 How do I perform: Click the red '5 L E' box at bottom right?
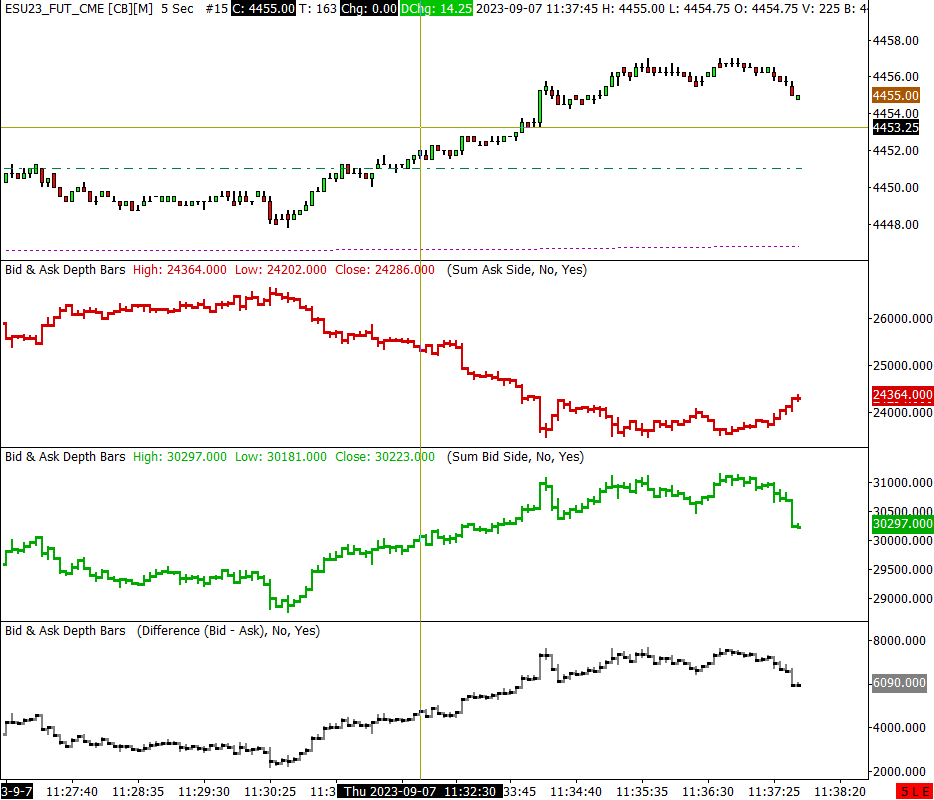tap(915, 792)
